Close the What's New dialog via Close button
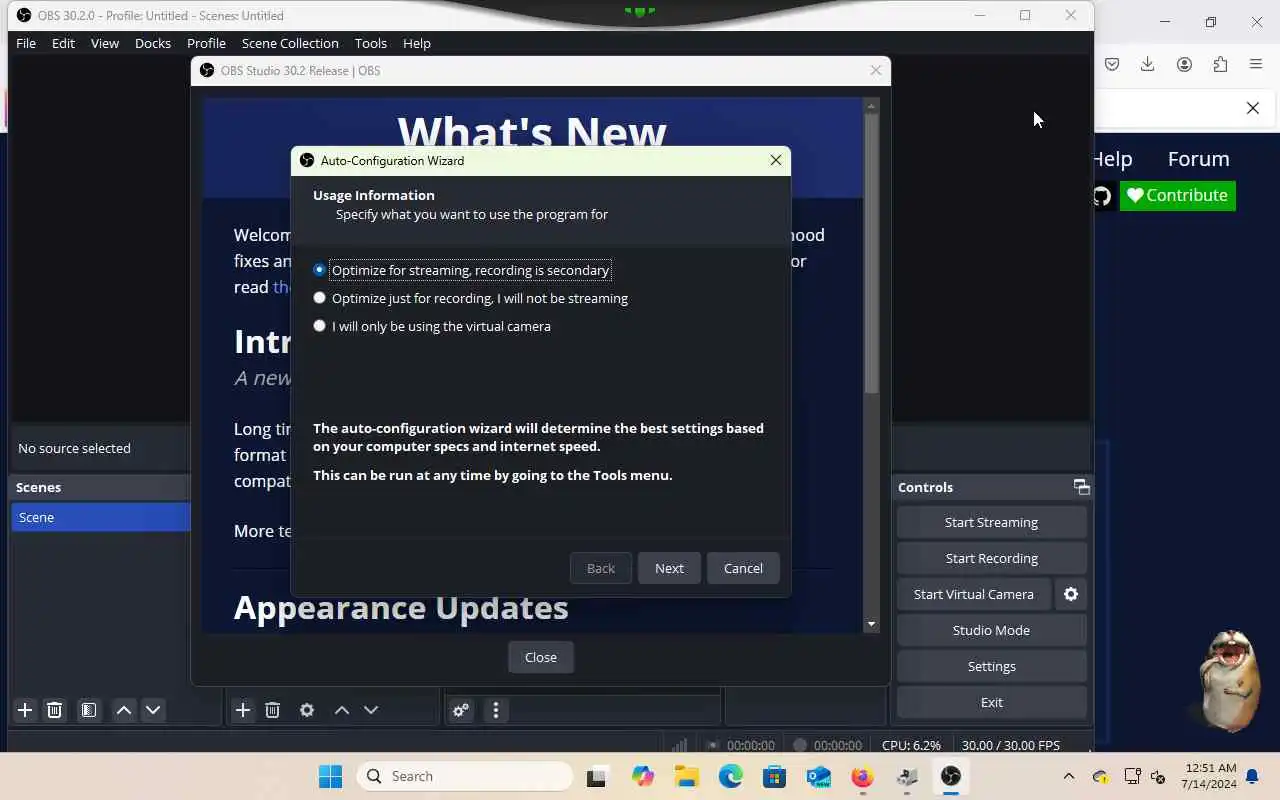This screenshot has width=1280, height=800. [x=541, y=657]
